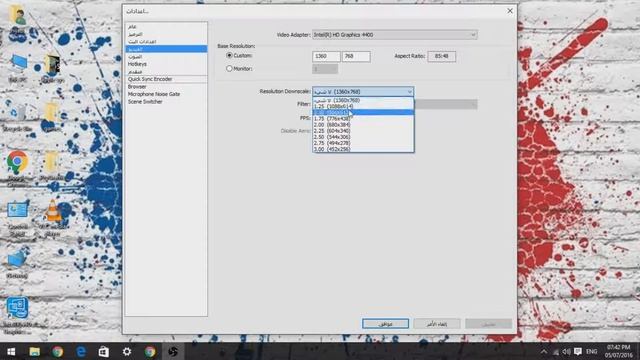Select the Control Panel desktop icon
Viewport: 640px width, 360px height.
[x=18, y=218]
